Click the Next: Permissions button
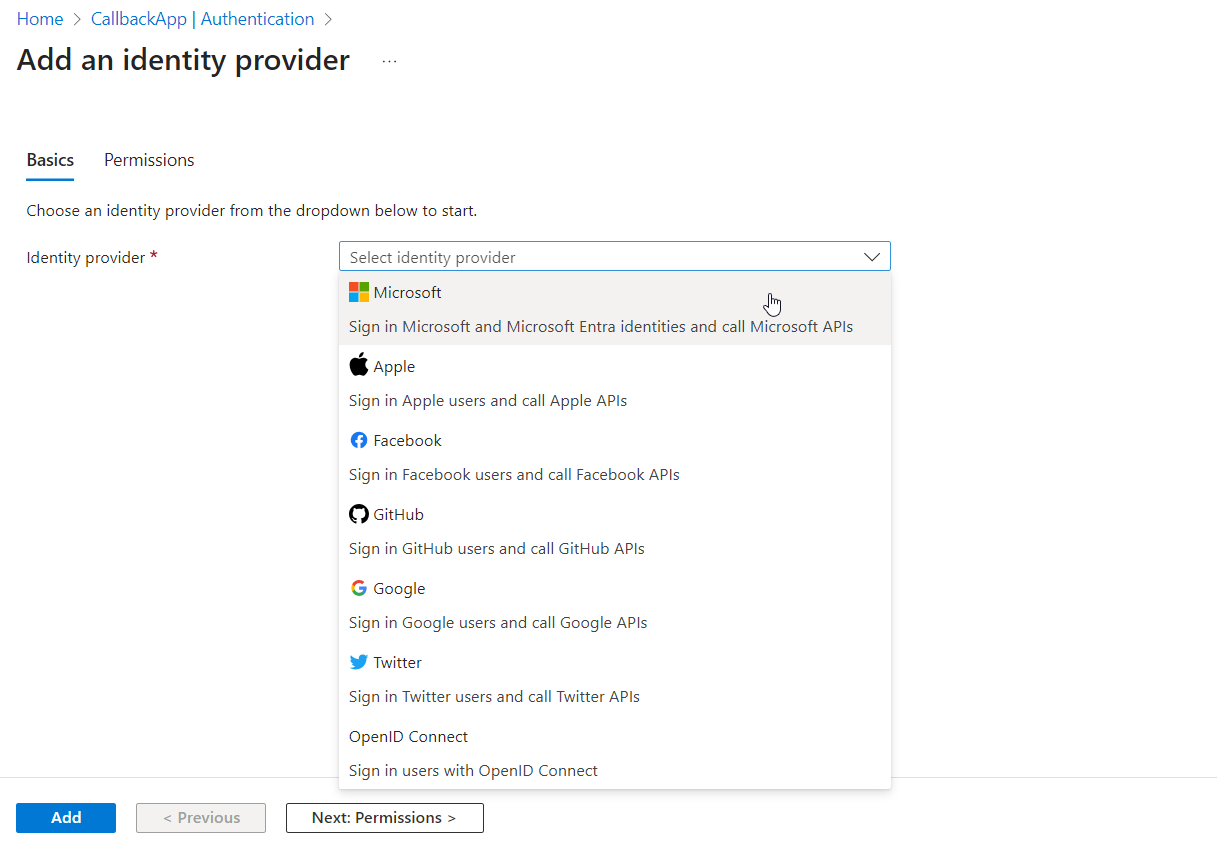Viewport: 1217px width, 850px height. (384, 817)
